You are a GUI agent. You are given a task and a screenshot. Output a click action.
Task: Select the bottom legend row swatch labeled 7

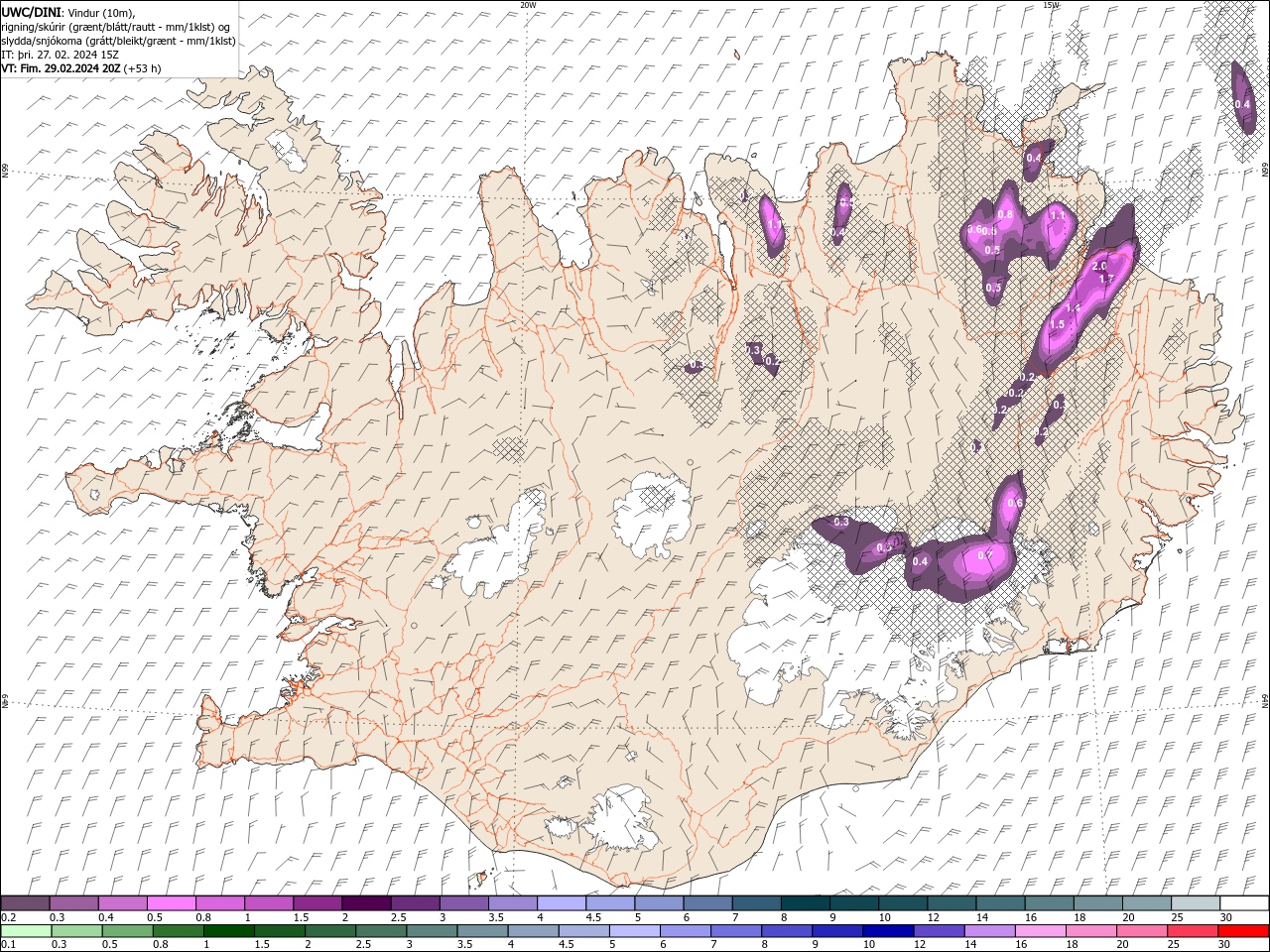click(x=736, y=931)
